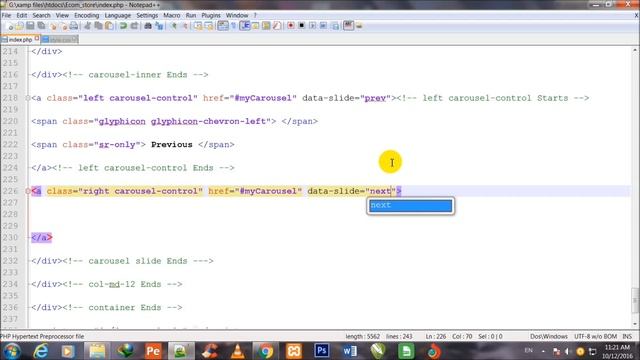Image resolution: width=640 pixels, height=360 pixels.
Task: Click the Open file toolbar icon
Action: (20, 26)
